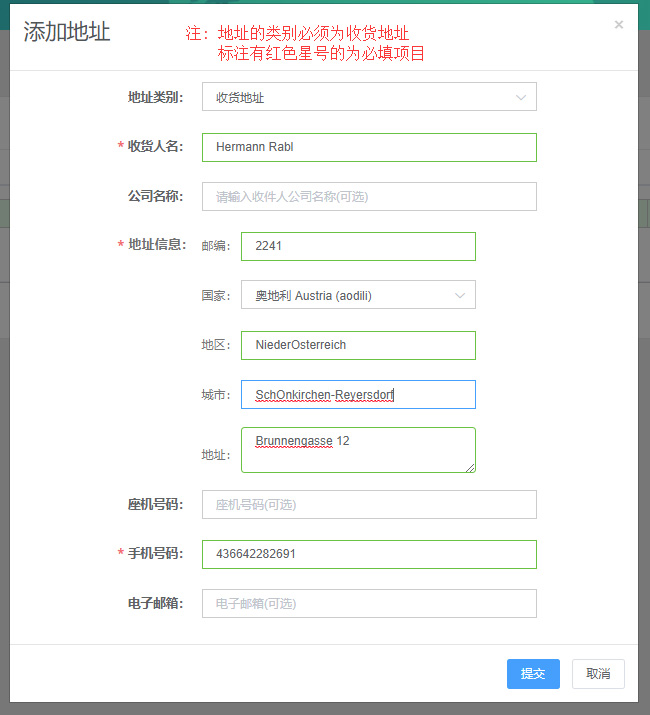The height and width of the screenshot is (715, 650).
Task: Close the 添加地址 dialog with the X
Action: (619, 25)
